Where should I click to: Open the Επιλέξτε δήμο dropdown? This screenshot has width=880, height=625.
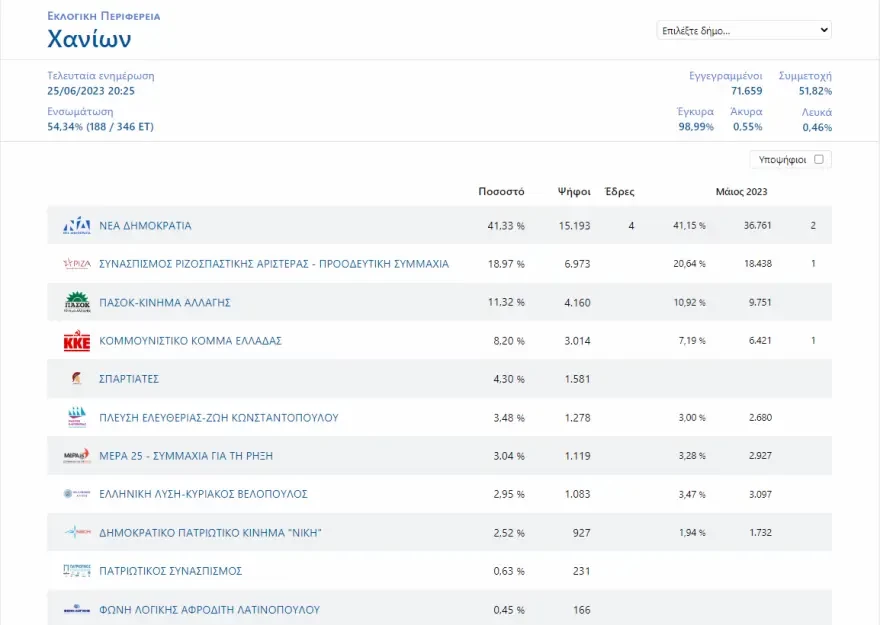tap(744, 30)
